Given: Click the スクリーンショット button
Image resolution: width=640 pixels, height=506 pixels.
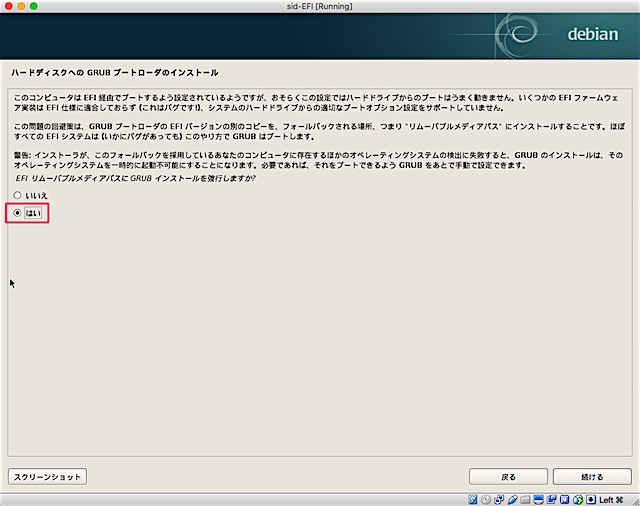Looking at the screenshot, I should (47, 477).
